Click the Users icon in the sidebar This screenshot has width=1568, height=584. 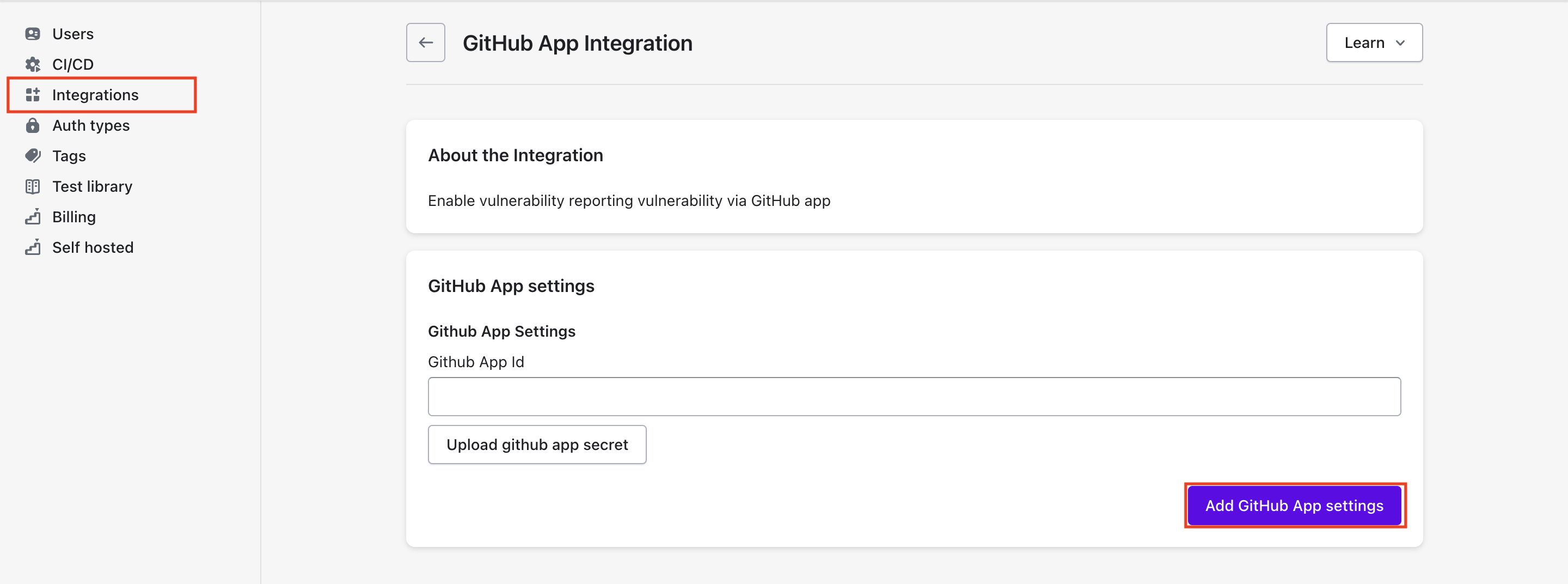[33, 34]
